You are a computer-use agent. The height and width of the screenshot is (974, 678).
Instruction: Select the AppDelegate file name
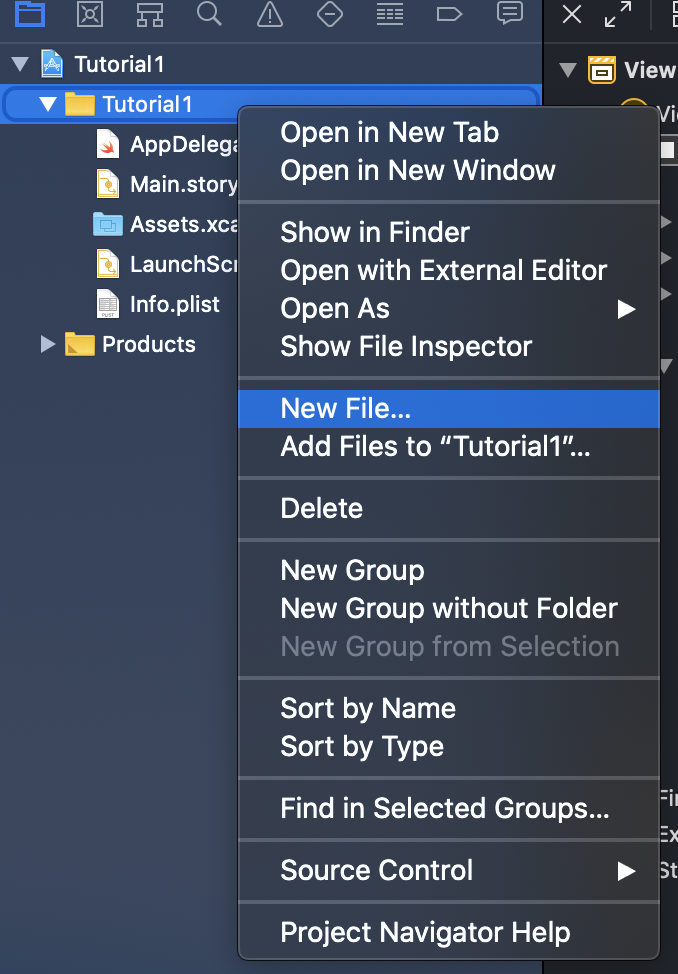point(184,145)
